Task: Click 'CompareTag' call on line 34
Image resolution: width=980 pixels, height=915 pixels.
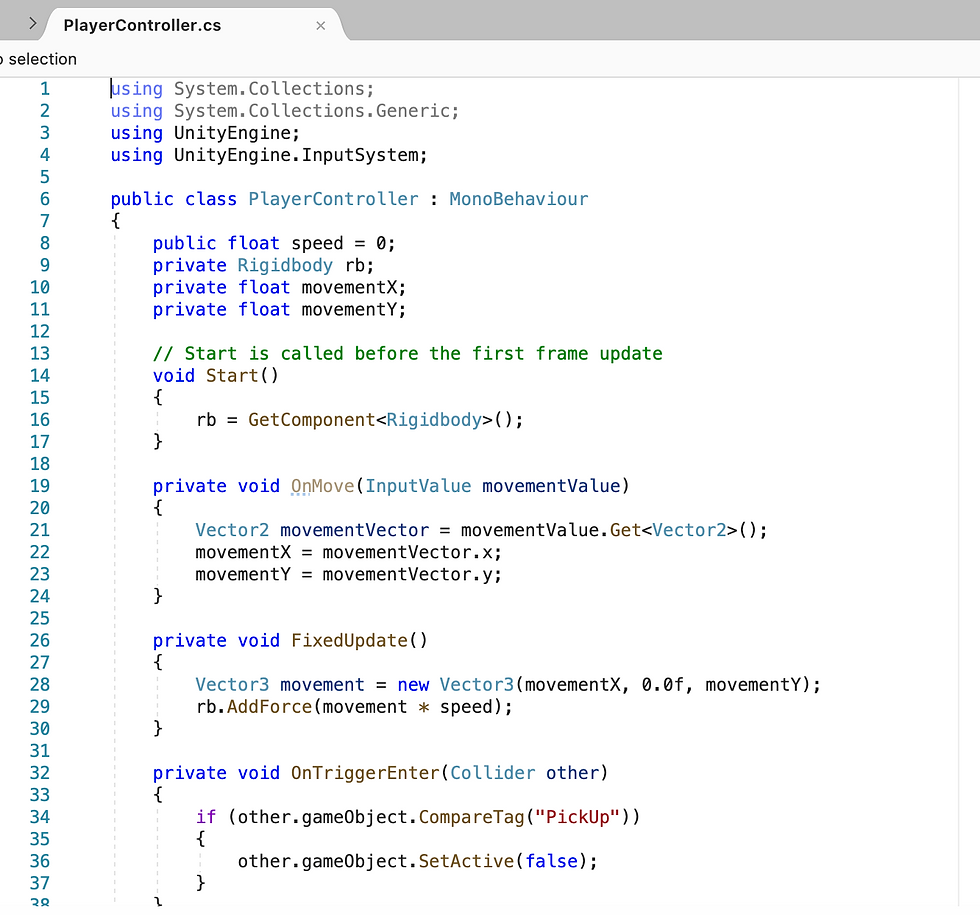Action: 471,818
